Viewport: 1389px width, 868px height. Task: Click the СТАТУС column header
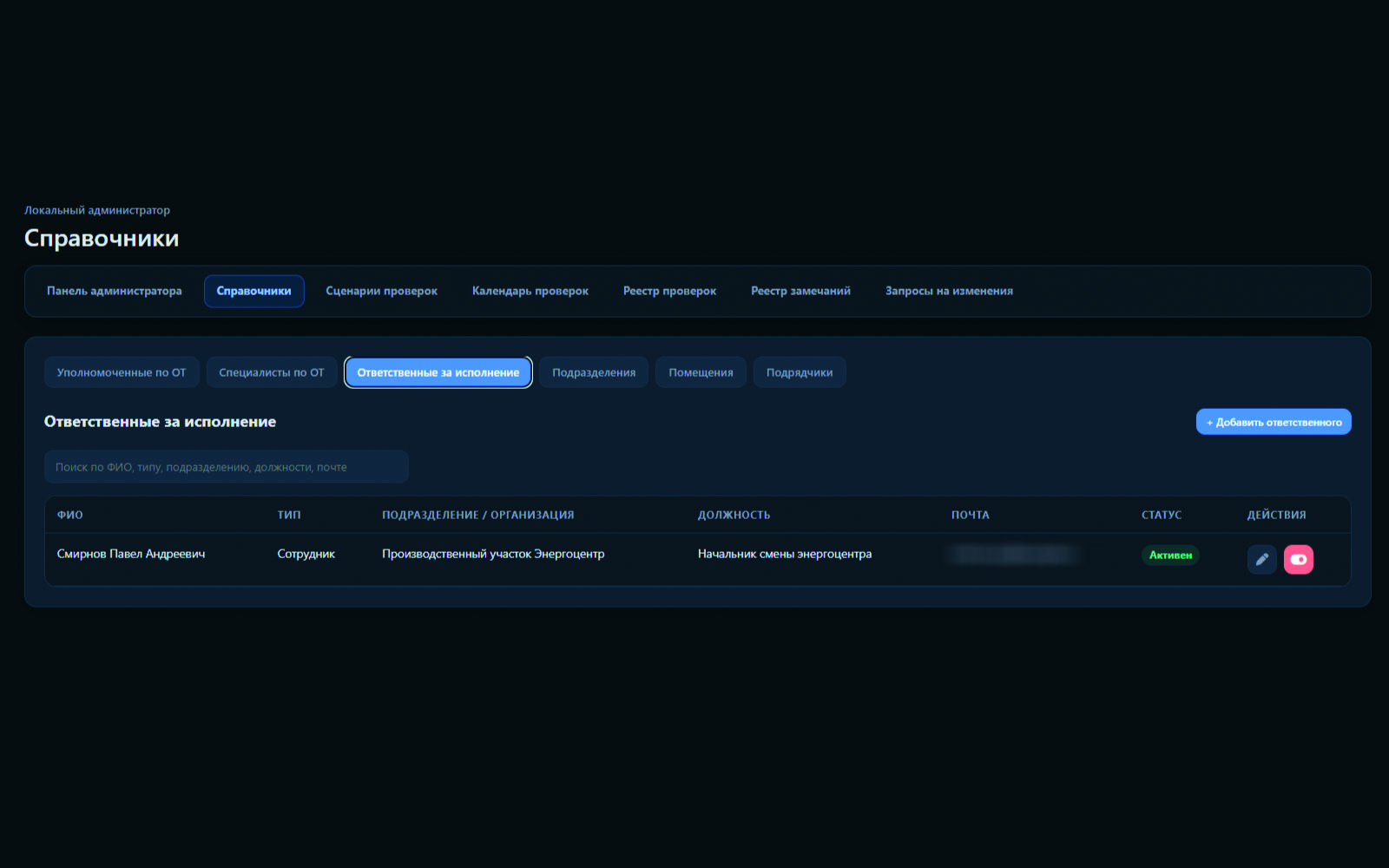1162,515
